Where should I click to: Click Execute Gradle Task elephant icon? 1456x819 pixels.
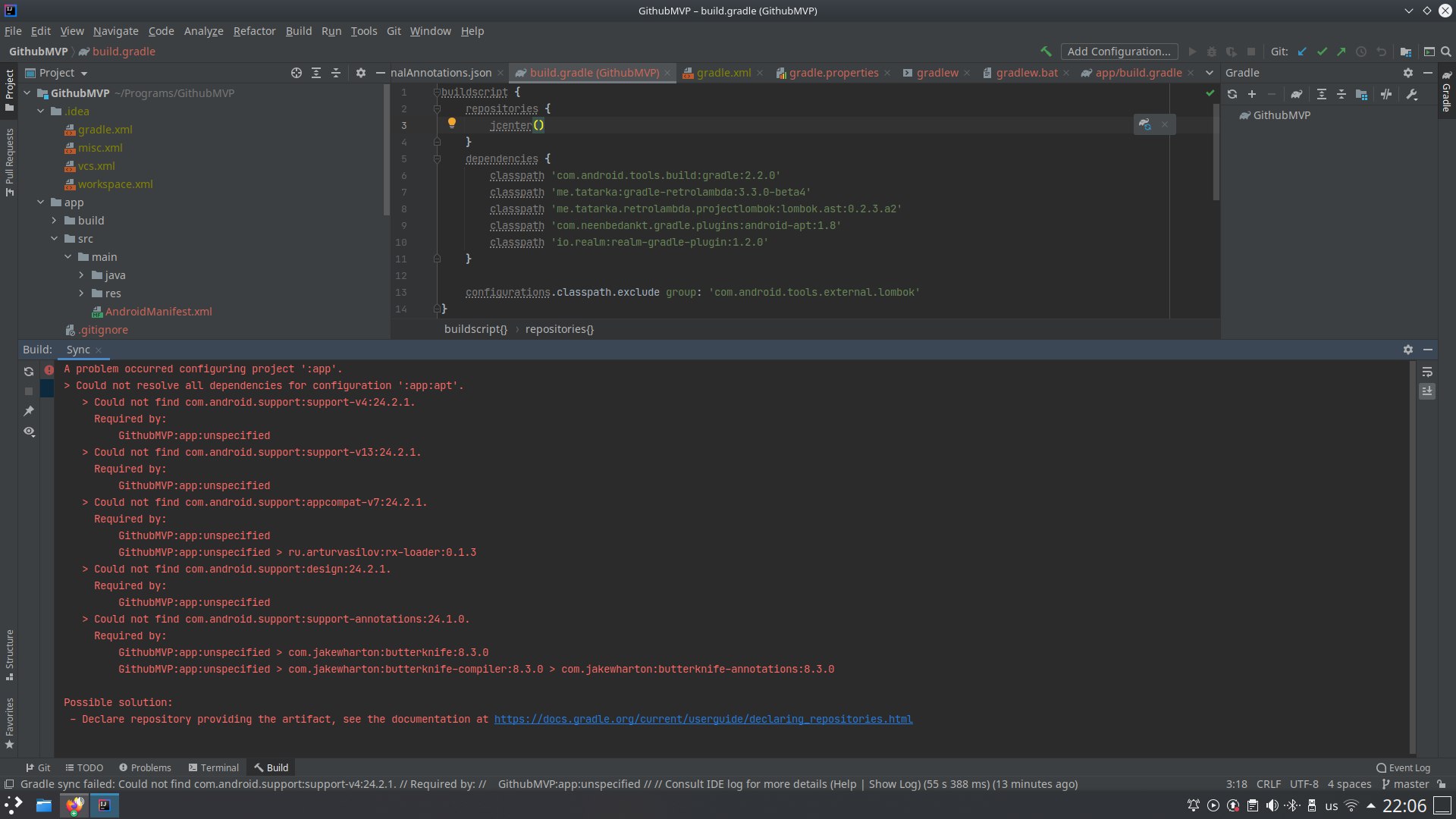(1297, 94)
